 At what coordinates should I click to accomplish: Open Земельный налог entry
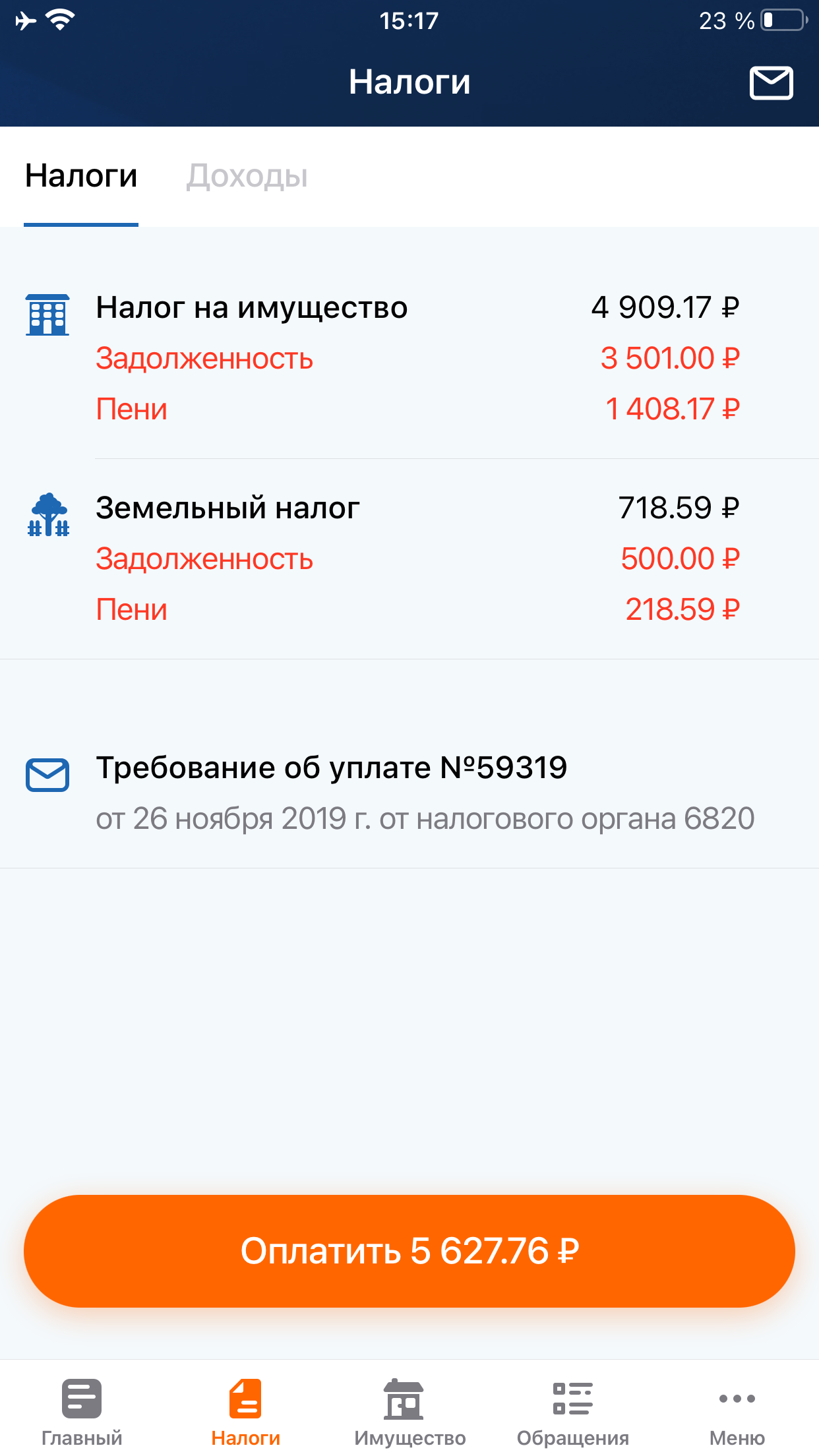point(228,508)
